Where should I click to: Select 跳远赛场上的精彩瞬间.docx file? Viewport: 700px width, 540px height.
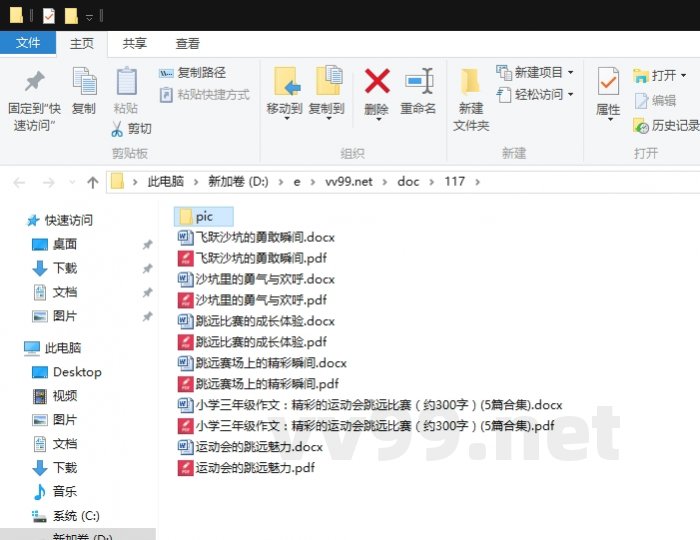pyautogui.click(x=262, y=363)
